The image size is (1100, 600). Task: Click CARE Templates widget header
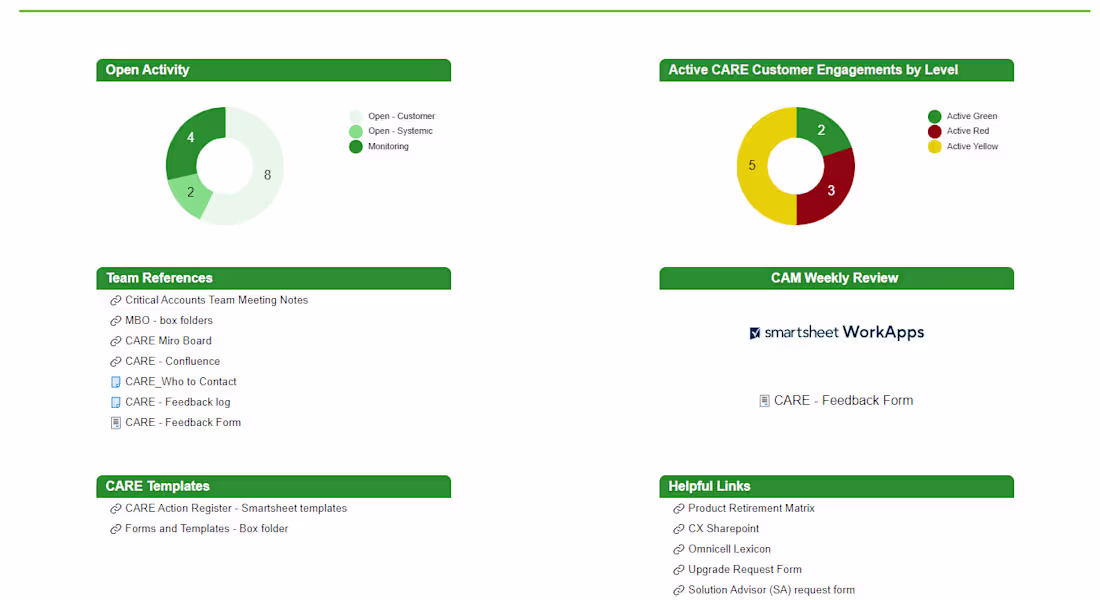[x=274, y=486]
